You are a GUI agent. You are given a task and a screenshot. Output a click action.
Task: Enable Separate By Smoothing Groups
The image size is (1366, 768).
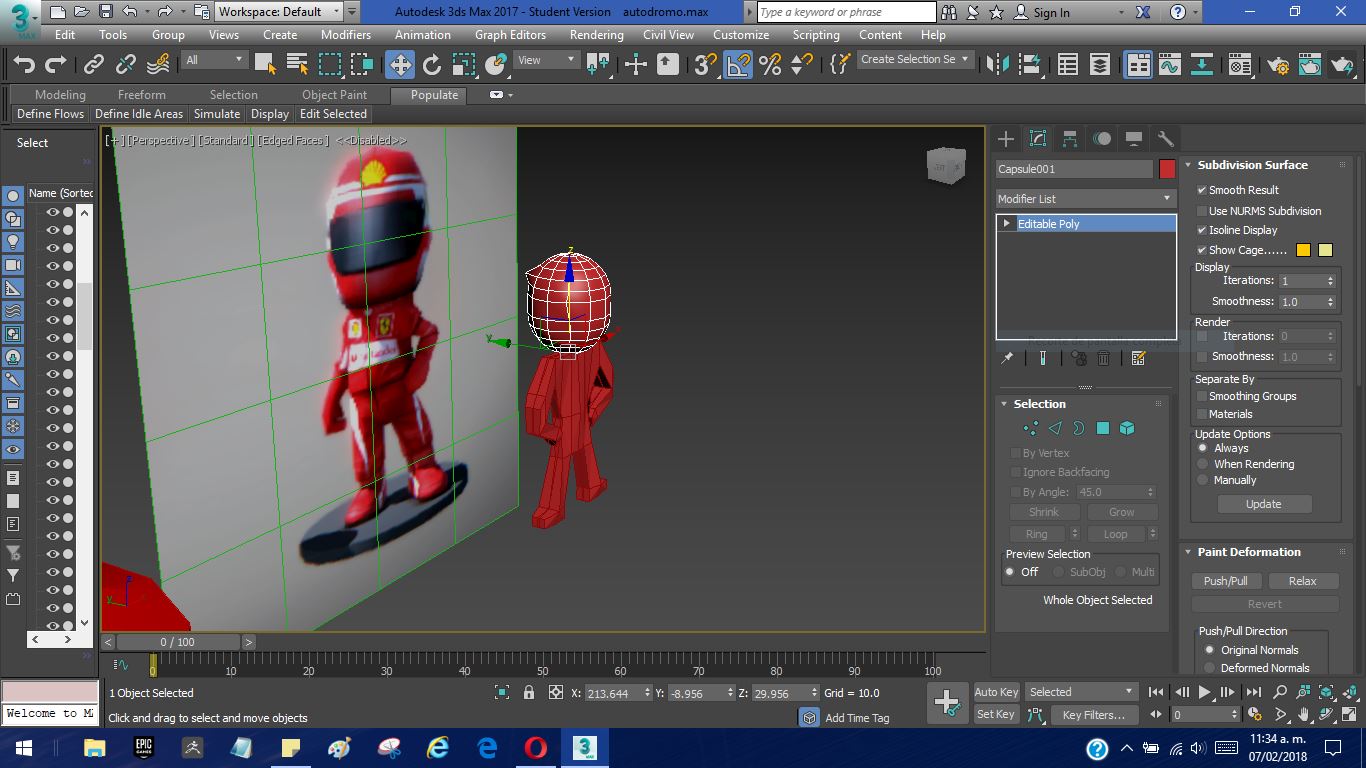[1202, 396]
